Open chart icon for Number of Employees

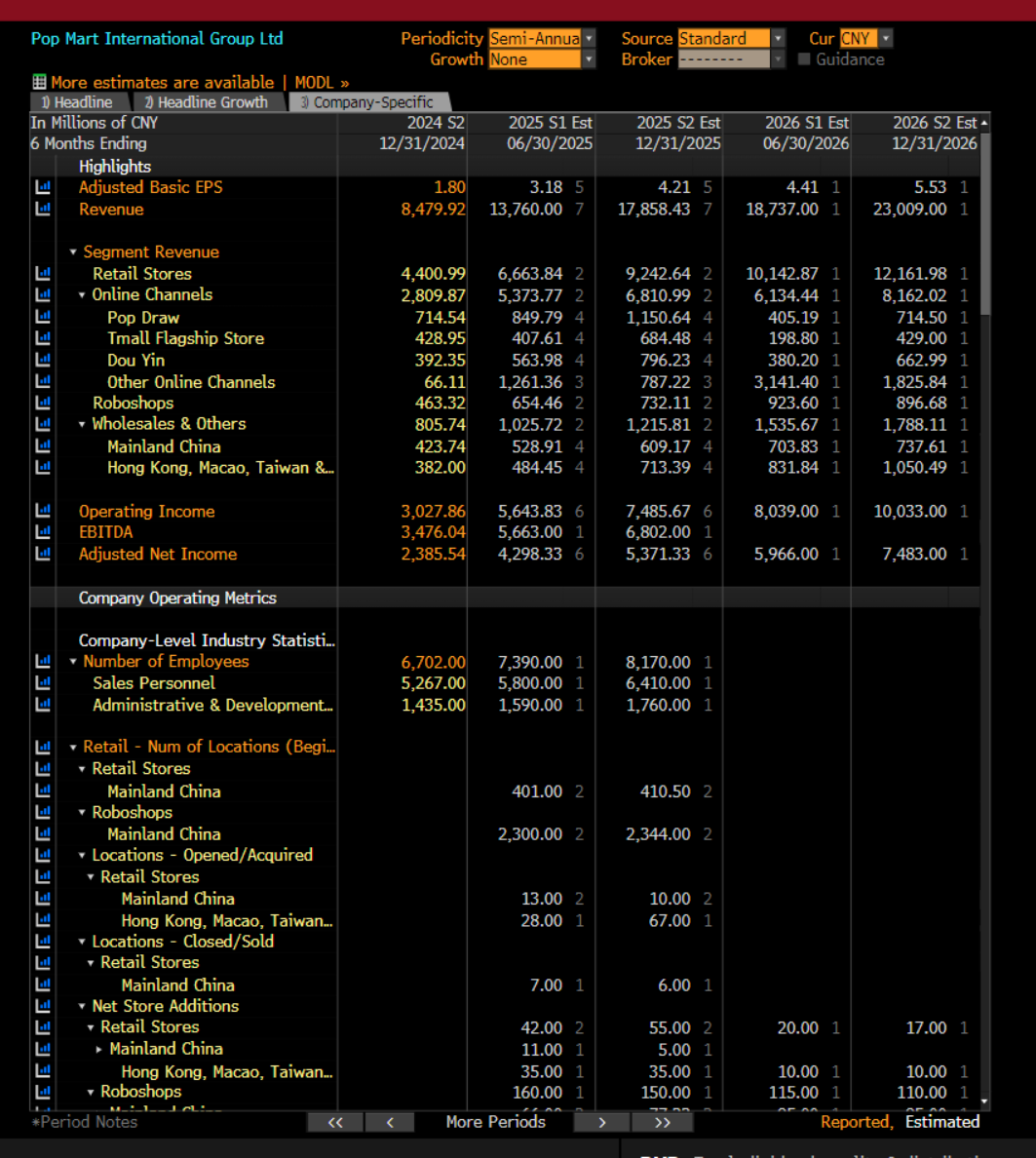43,661
